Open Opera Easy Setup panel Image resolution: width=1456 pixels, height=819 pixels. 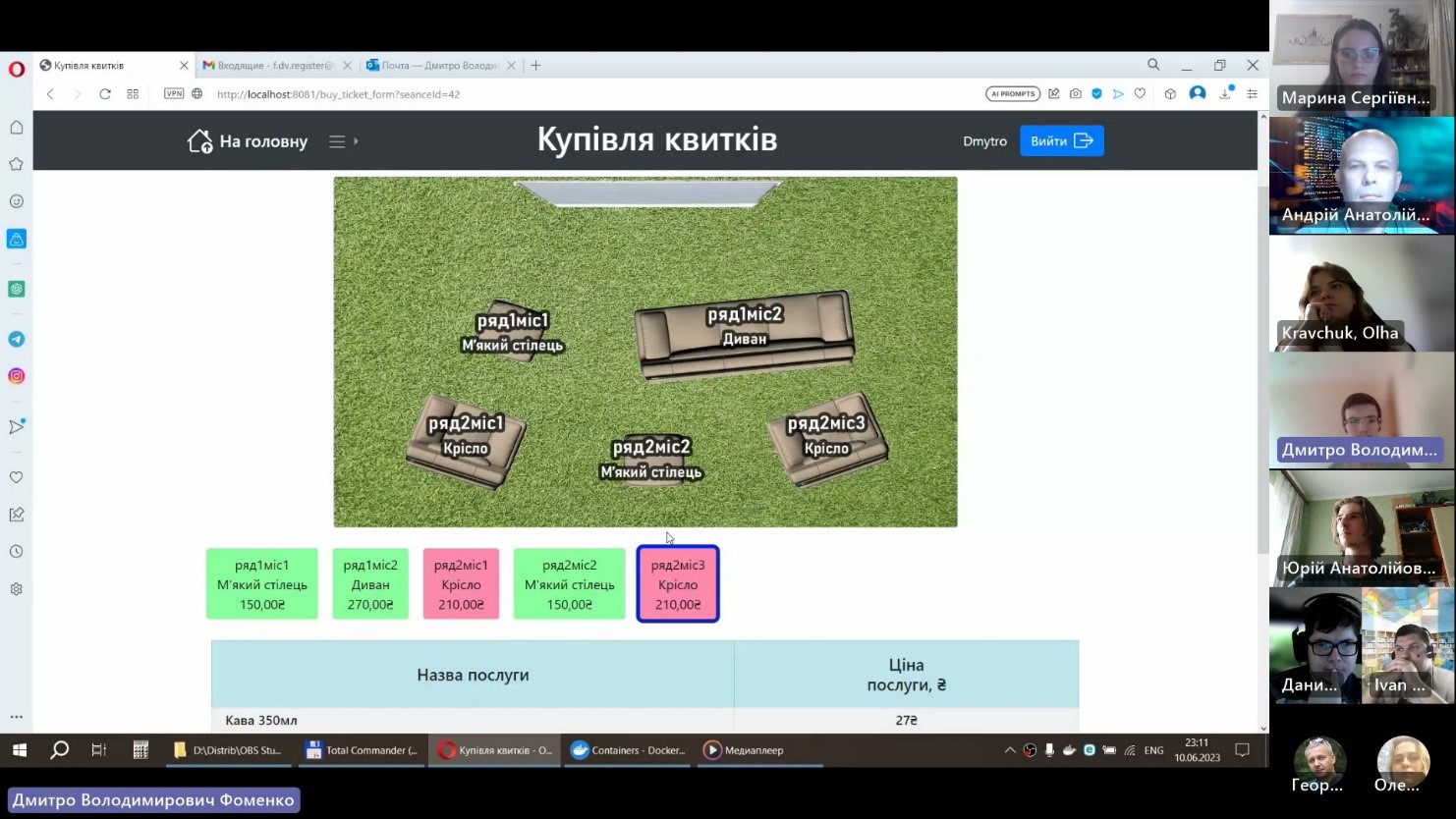point(1252,94)
